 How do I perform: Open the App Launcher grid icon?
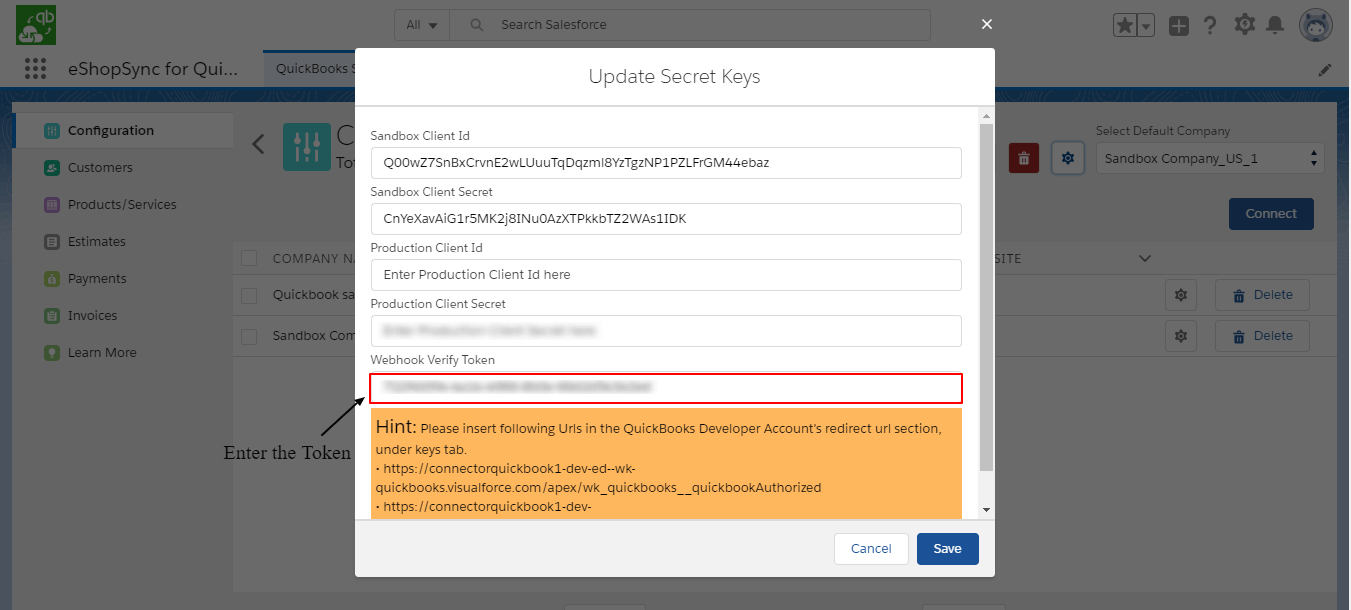point(36,69)
